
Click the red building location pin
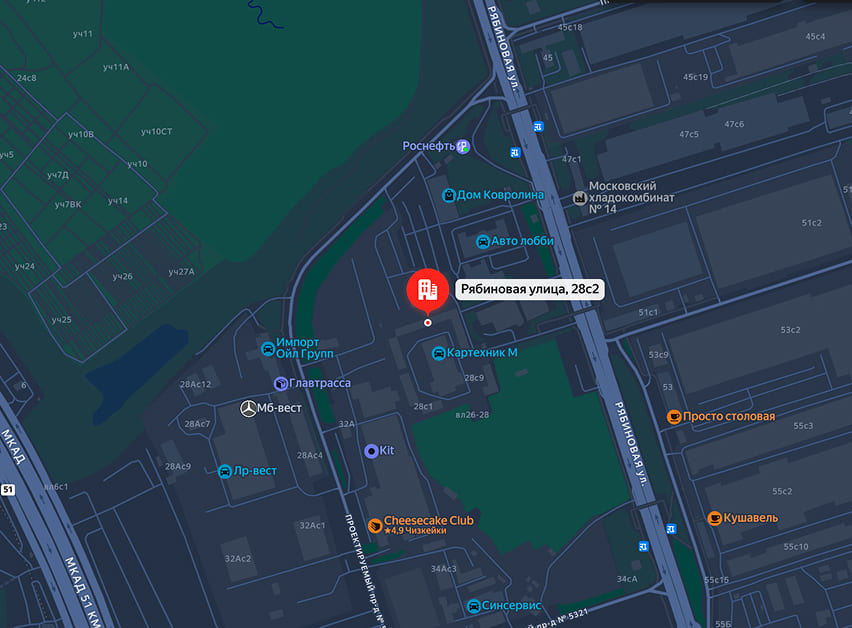pos(428,290)
